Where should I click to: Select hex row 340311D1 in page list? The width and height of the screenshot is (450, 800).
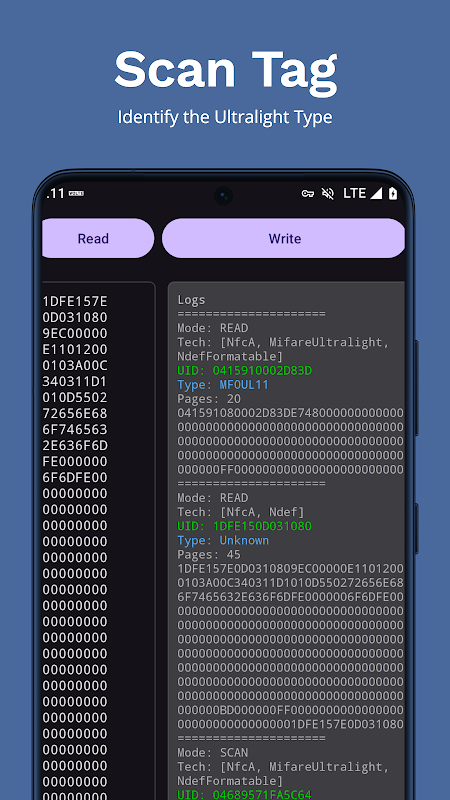75,382
